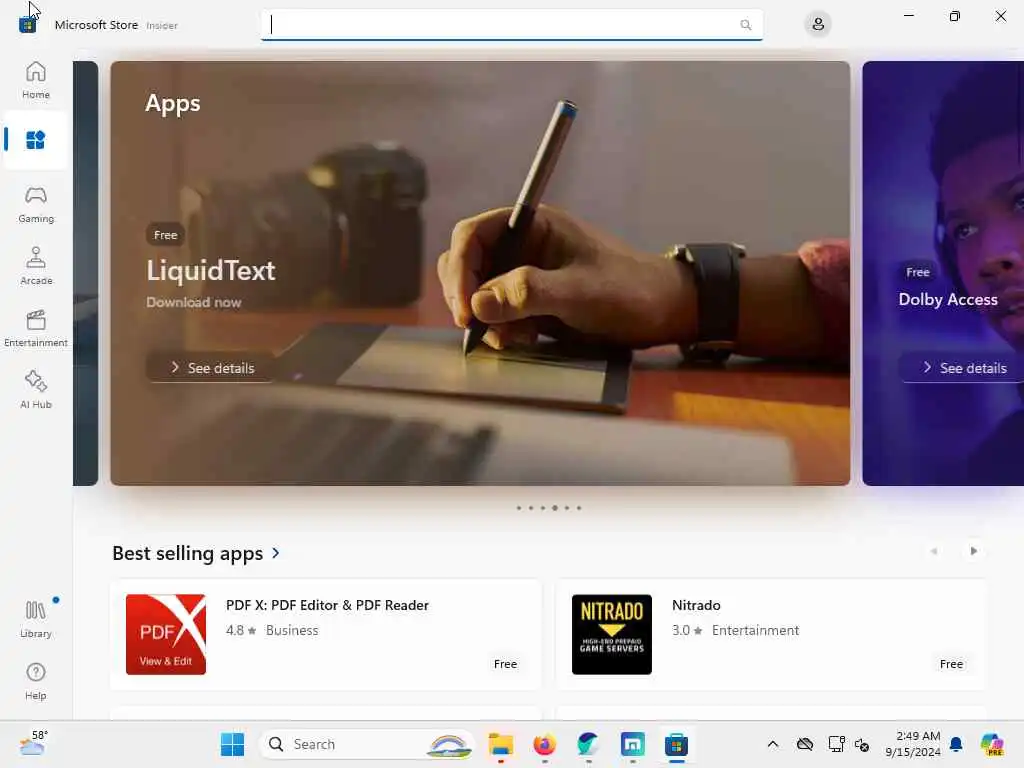Click the taskbar Search box
This screenshot has width=1024, height=768.
pyautogui.click(x=367, y=744)
